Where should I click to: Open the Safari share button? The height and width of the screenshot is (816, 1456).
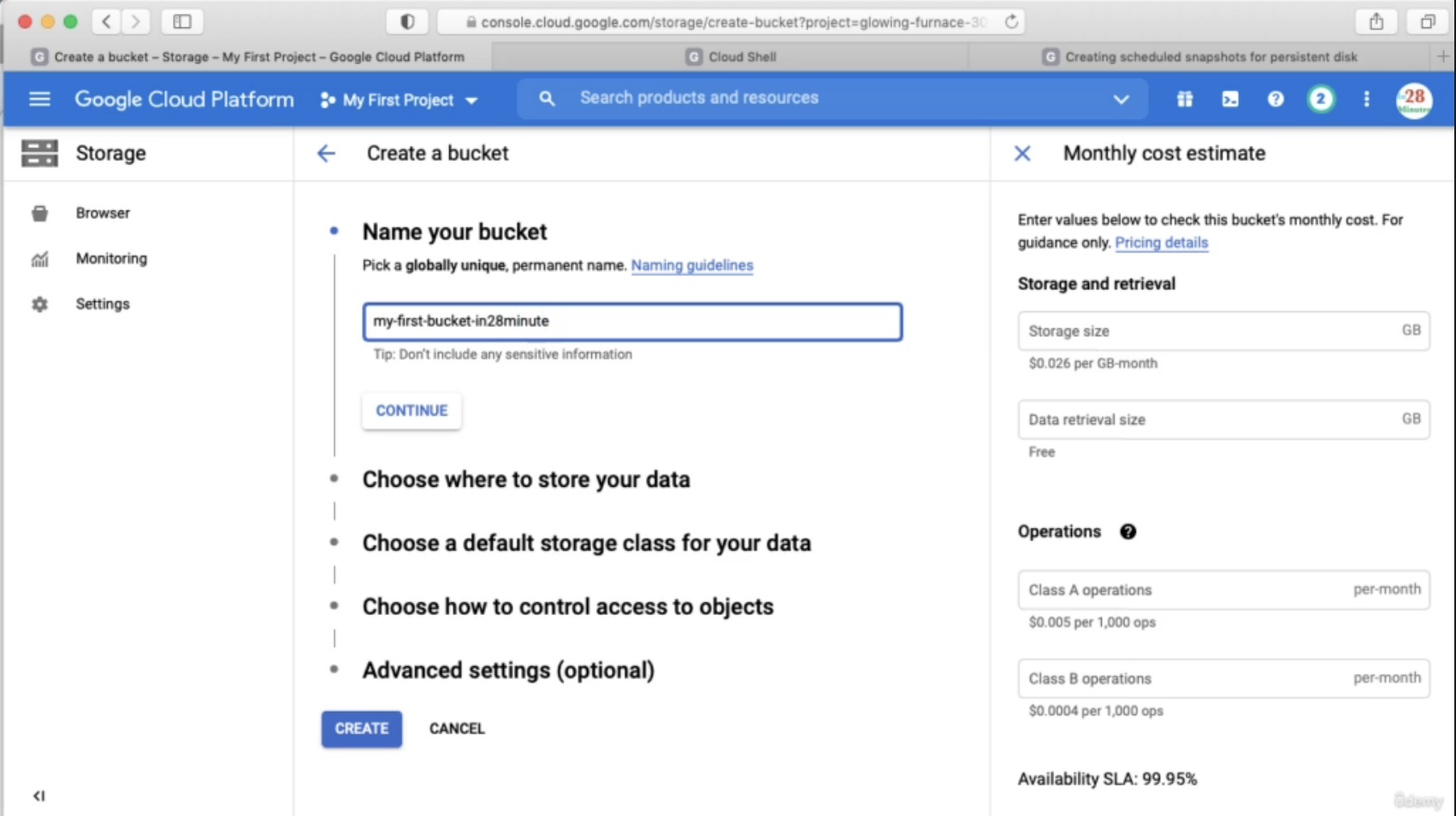pyautogui.click(x=1376, y=21)
